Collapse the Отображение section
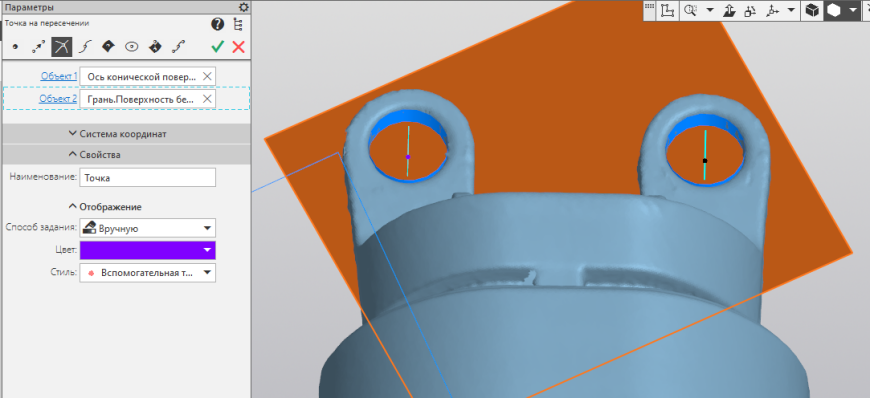The height and width of the screenshot is (398, 870). tap(105, 206)
